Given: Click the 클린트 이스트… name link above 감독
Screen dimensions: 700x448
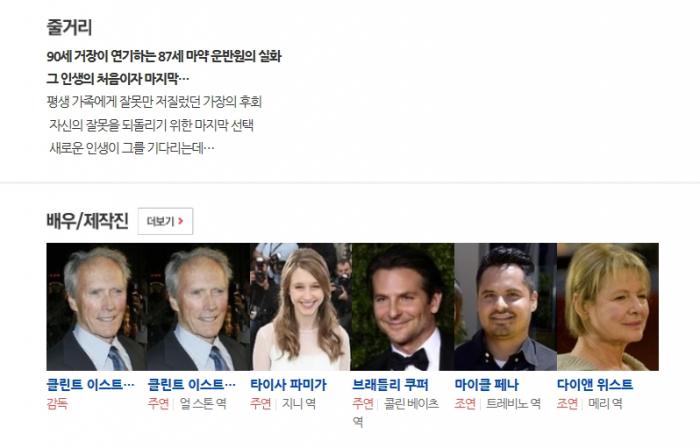Looking at the screenshot, I should [x=91, y=384].
